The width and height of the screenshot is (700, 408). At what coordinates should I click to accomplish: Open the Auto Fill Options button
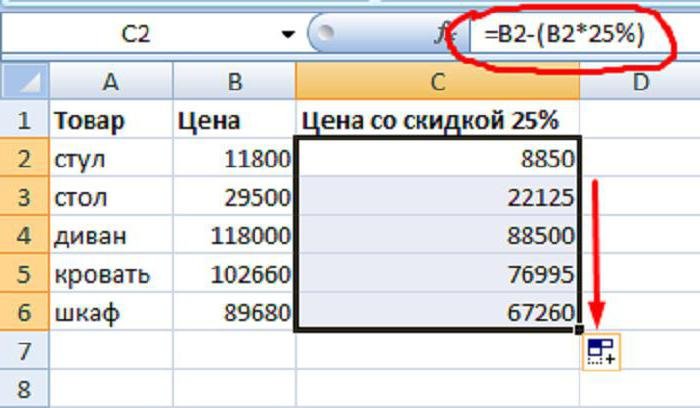pos(602,351)
